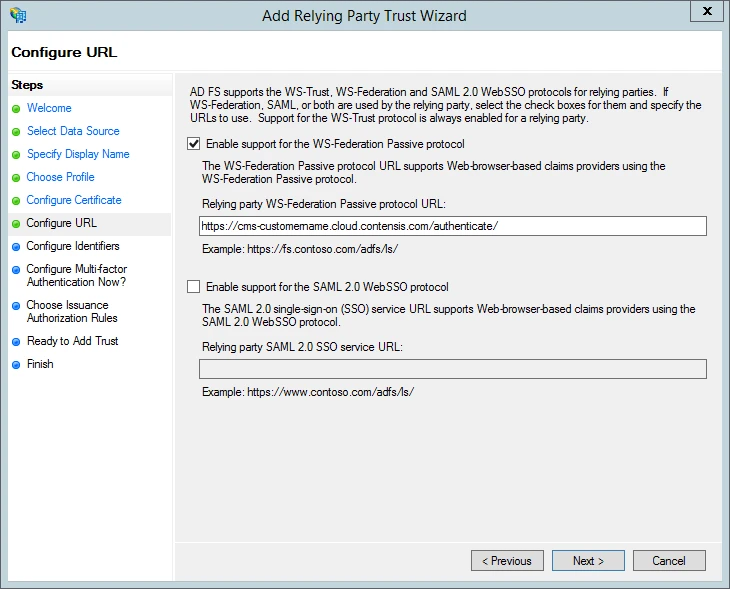Click the Add Relying Party Trust Wizard title
730x589 pixels.
pyautogui.click(x=364, y=16)
